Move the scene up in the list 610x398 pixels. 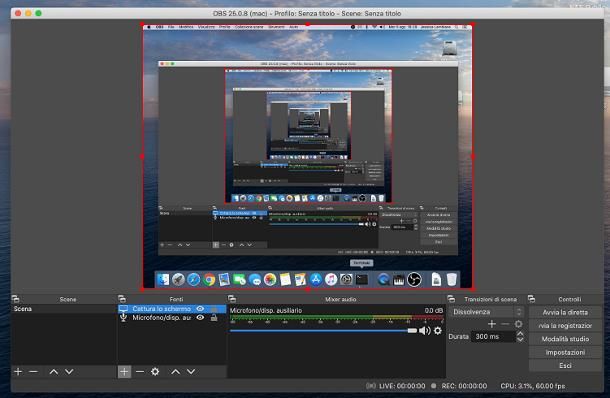pos(54,372)
